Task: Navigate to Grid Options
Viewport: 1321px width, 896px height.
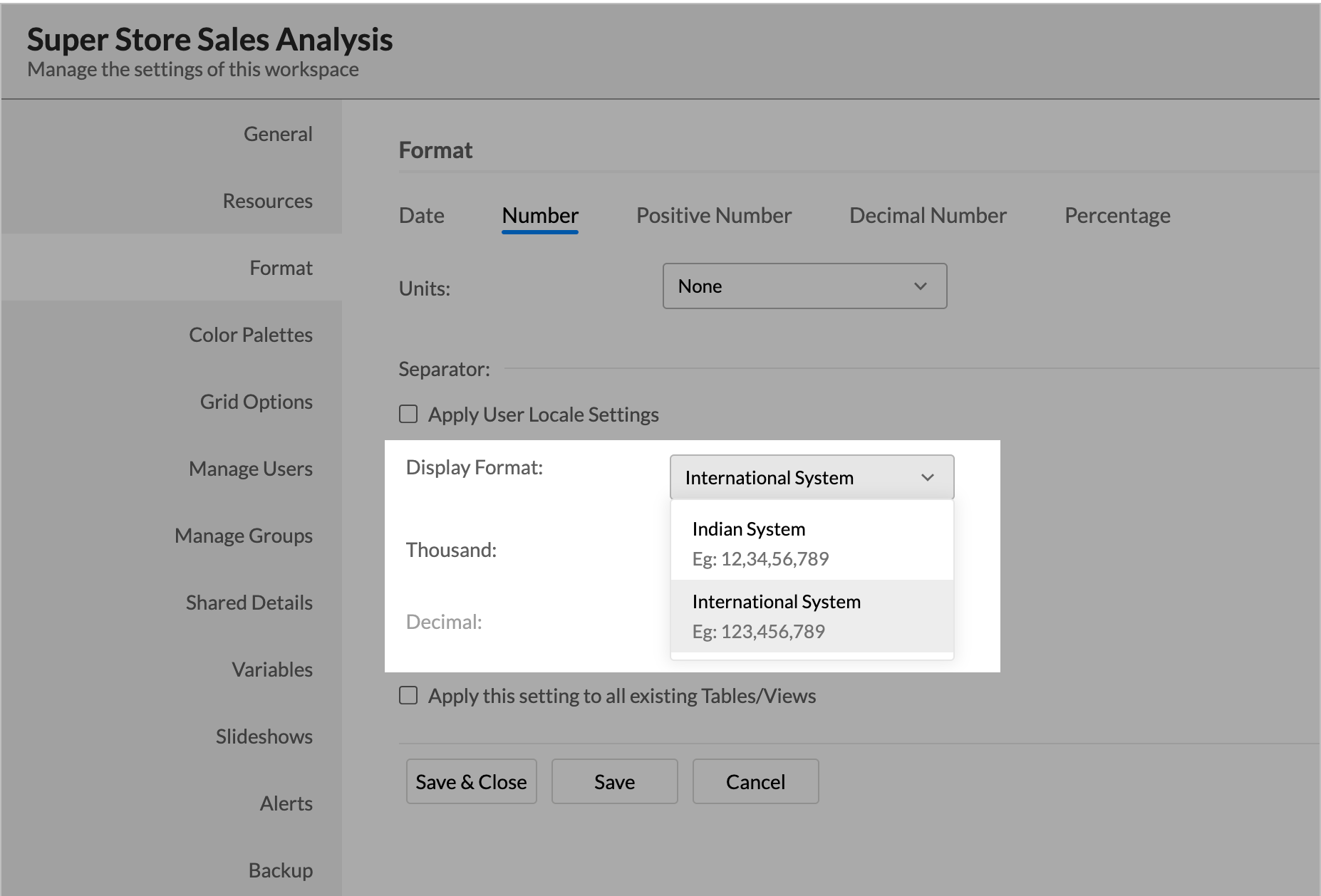Action: click(x=256, y=402)
